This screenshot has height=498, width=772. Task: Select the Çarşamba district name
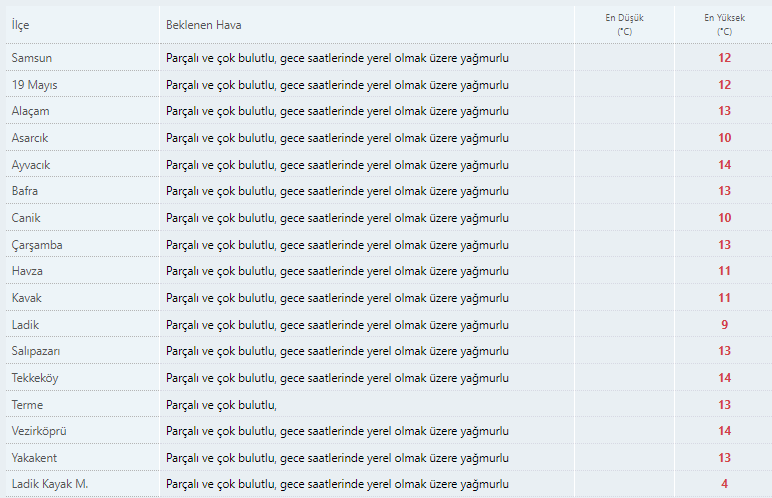pyautogui.click(x=37, y=245)
